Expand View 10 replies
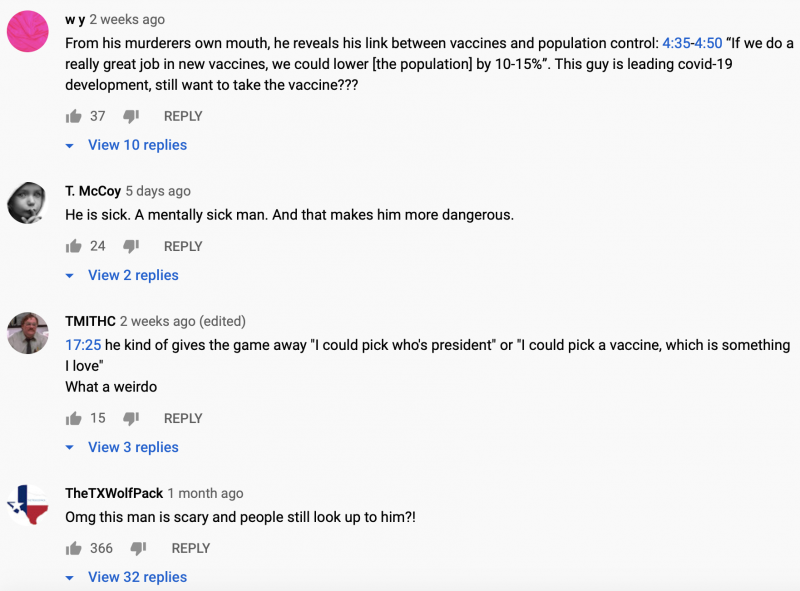 [x=137, y=145]
